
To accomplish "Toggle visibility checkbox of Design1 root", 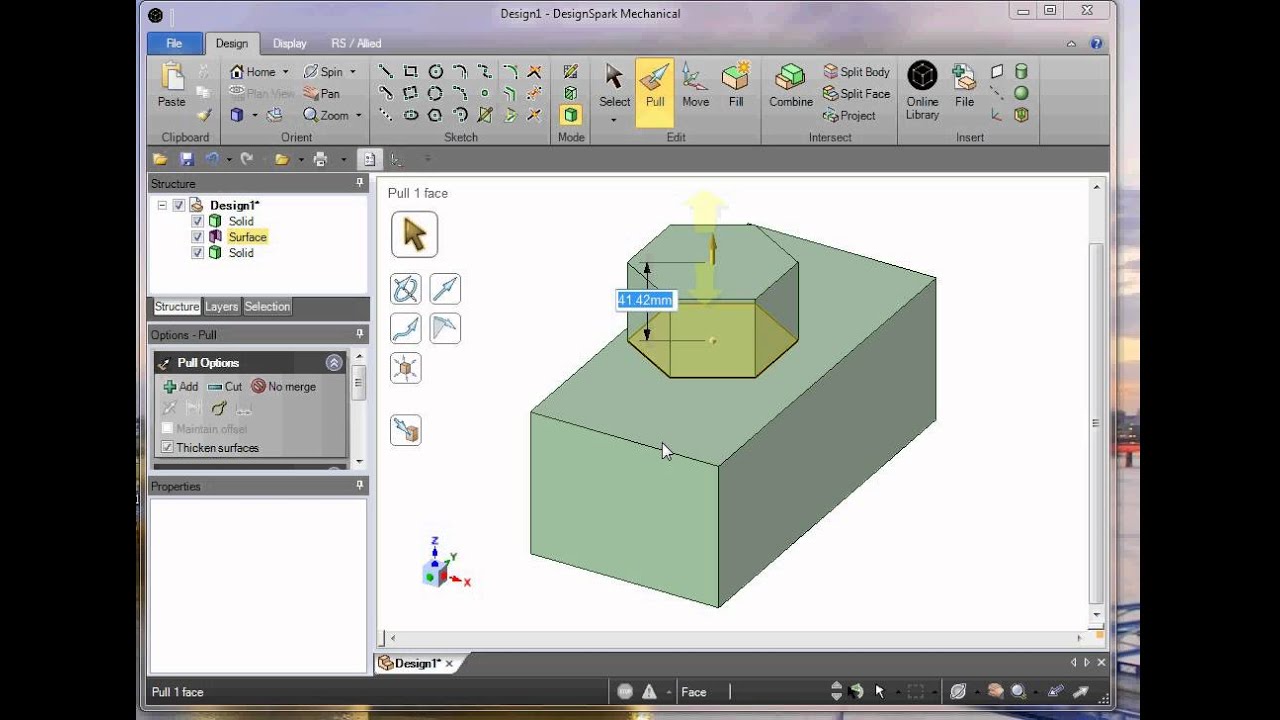I will point(179,205).
